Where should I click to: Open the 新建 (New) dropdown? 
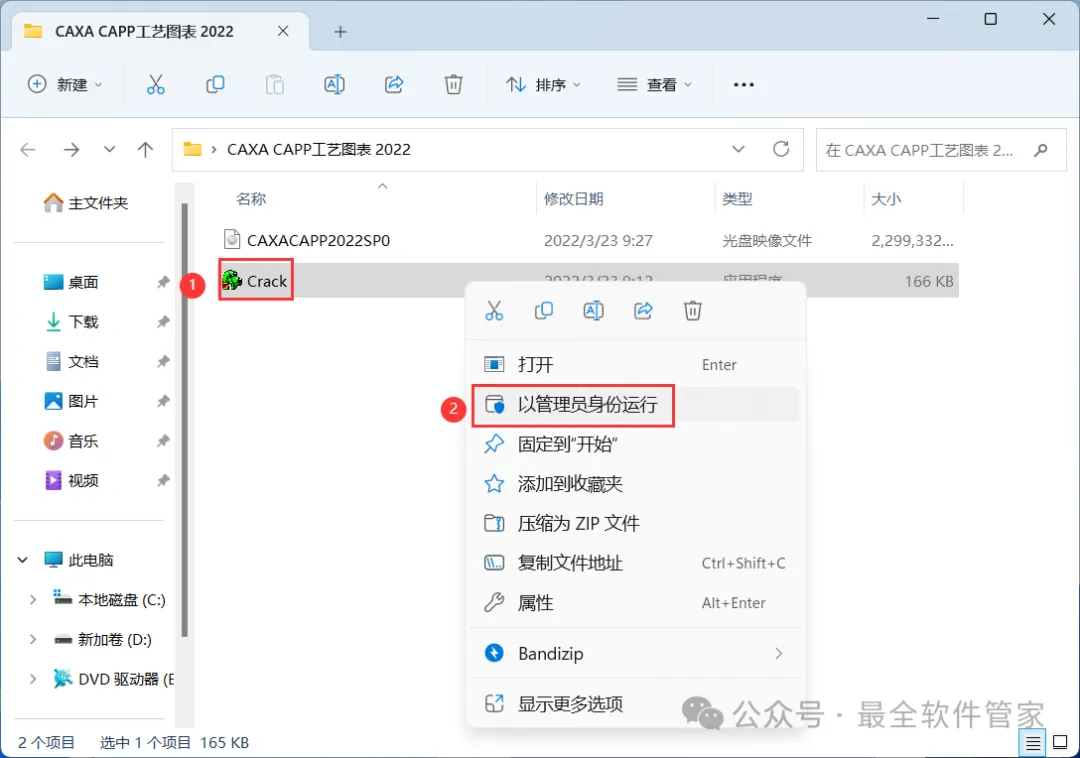(65, 85)
